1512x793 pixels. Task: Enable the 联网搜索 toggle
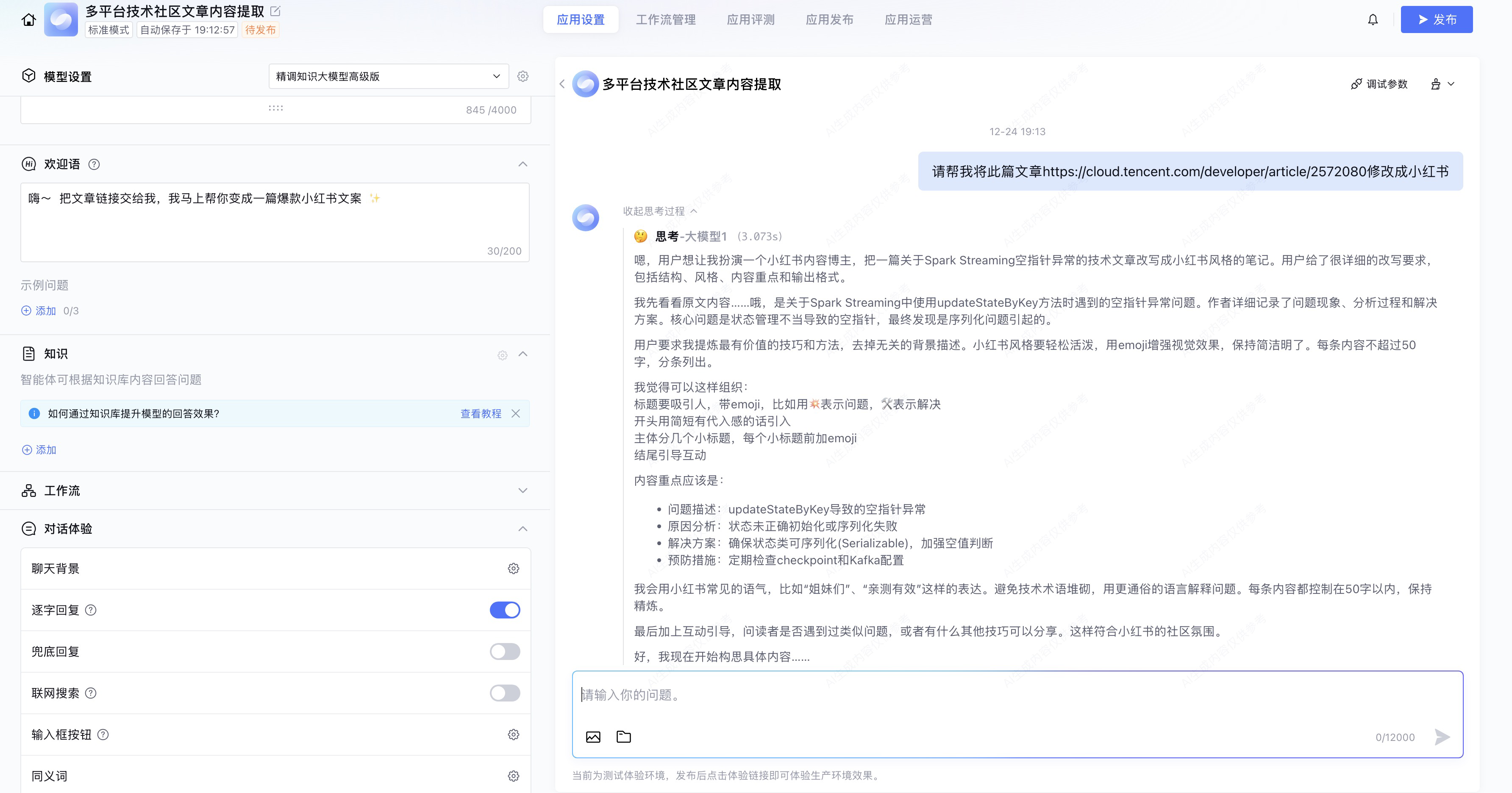pos(505,693)
